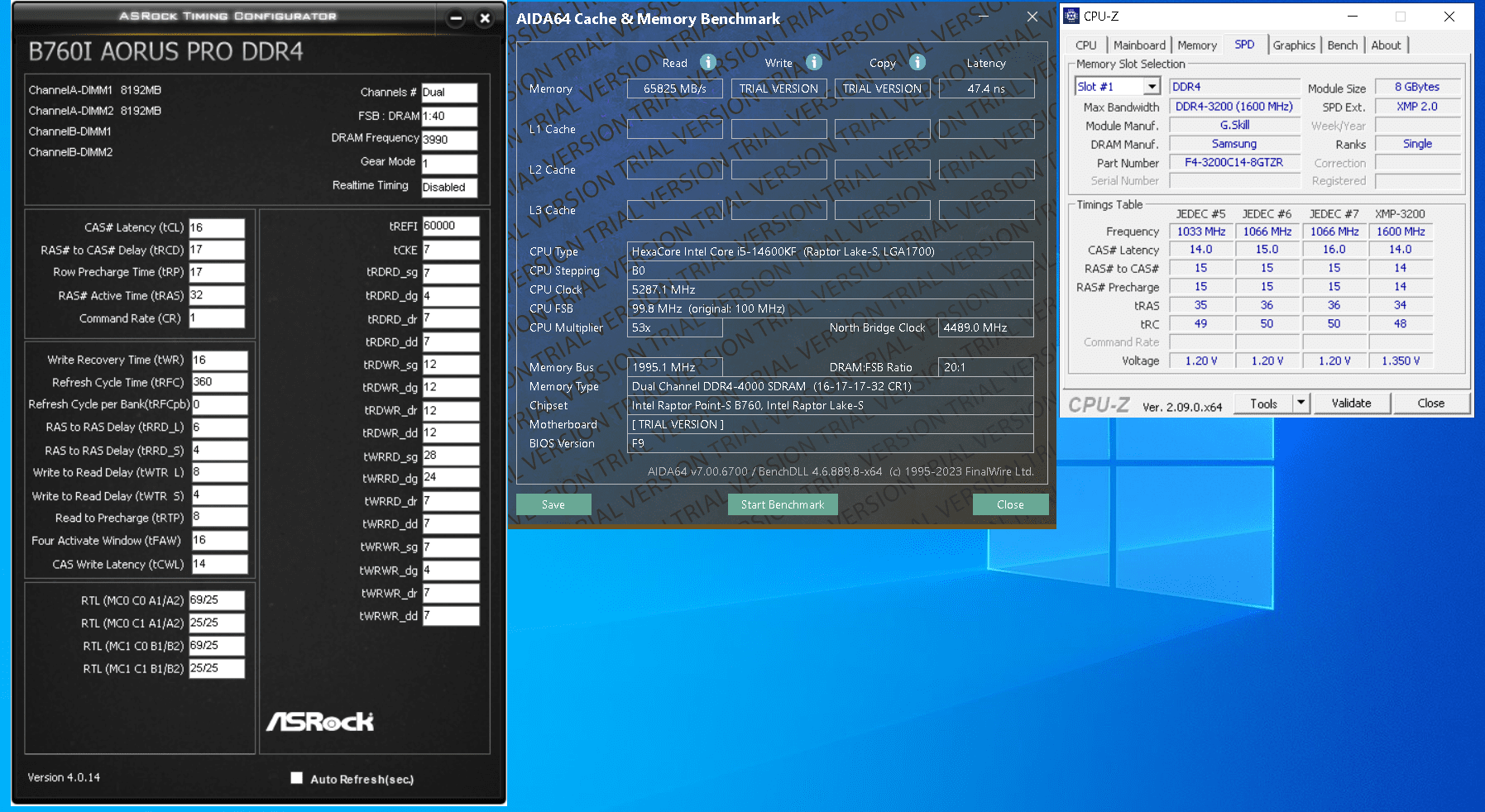
Task: Minimize the ASRock Timing Configurator window
Action: (x=456, y=18)
